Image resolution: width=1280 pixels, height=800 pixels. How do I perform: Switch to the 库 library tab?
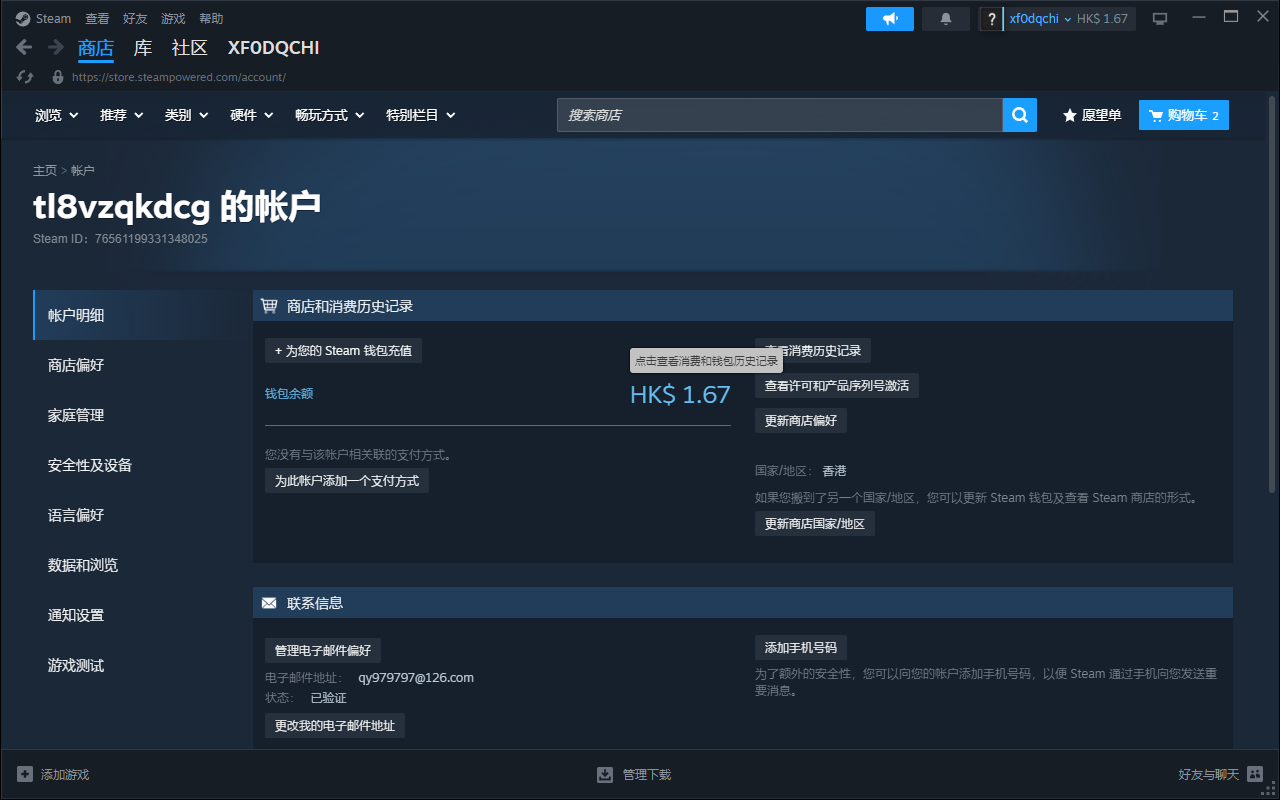tap(143, 48)
